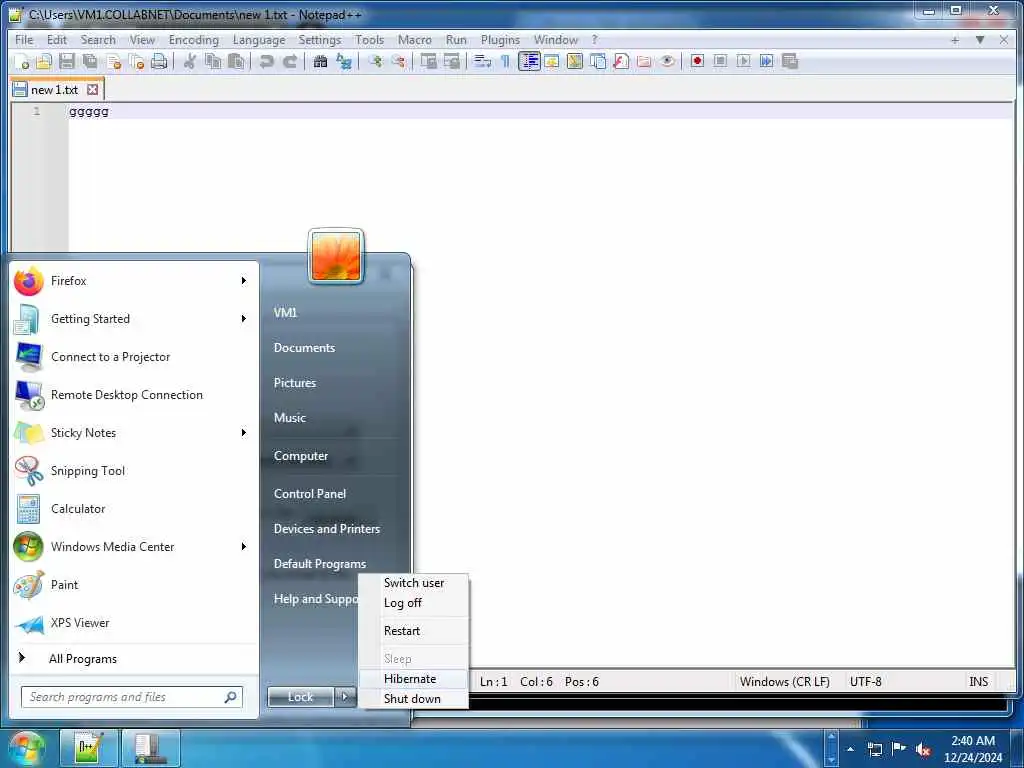This screenshot has height=768, width=1024.
Task: Start macro recording with red dot icon
Action: [697, 61]
